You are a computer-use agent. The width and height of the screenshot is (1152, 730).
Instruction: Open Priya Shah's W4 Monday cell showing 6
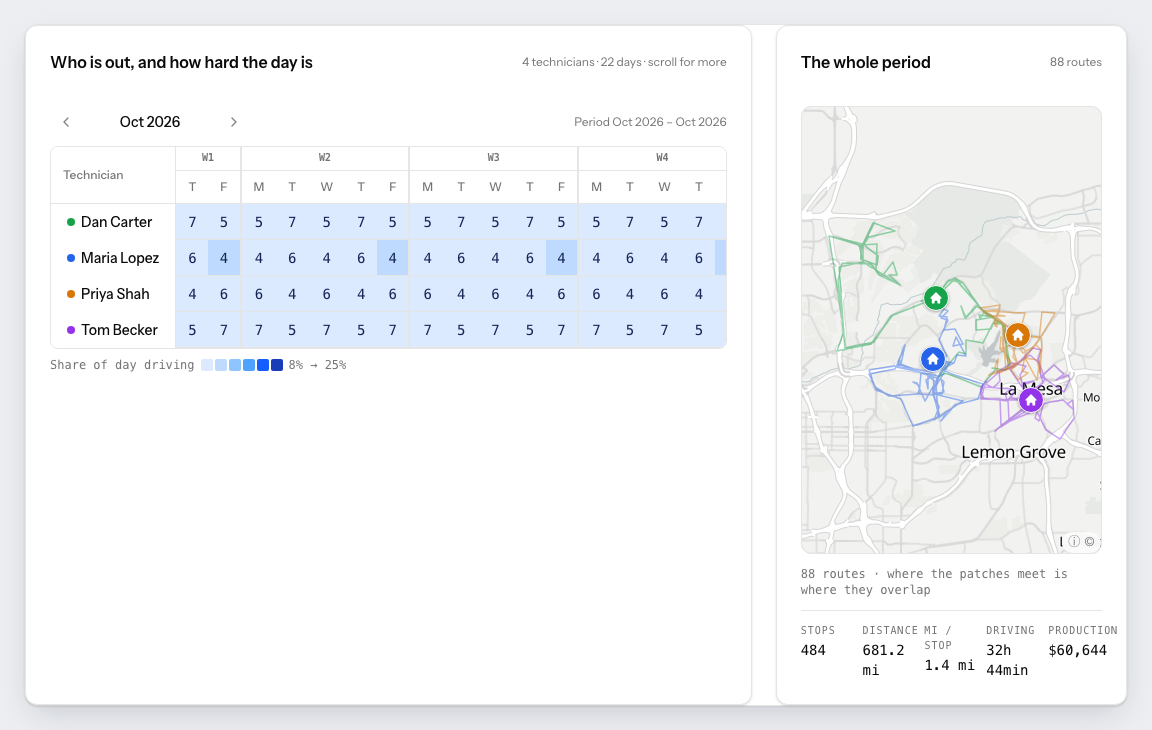tap(596, 294)
